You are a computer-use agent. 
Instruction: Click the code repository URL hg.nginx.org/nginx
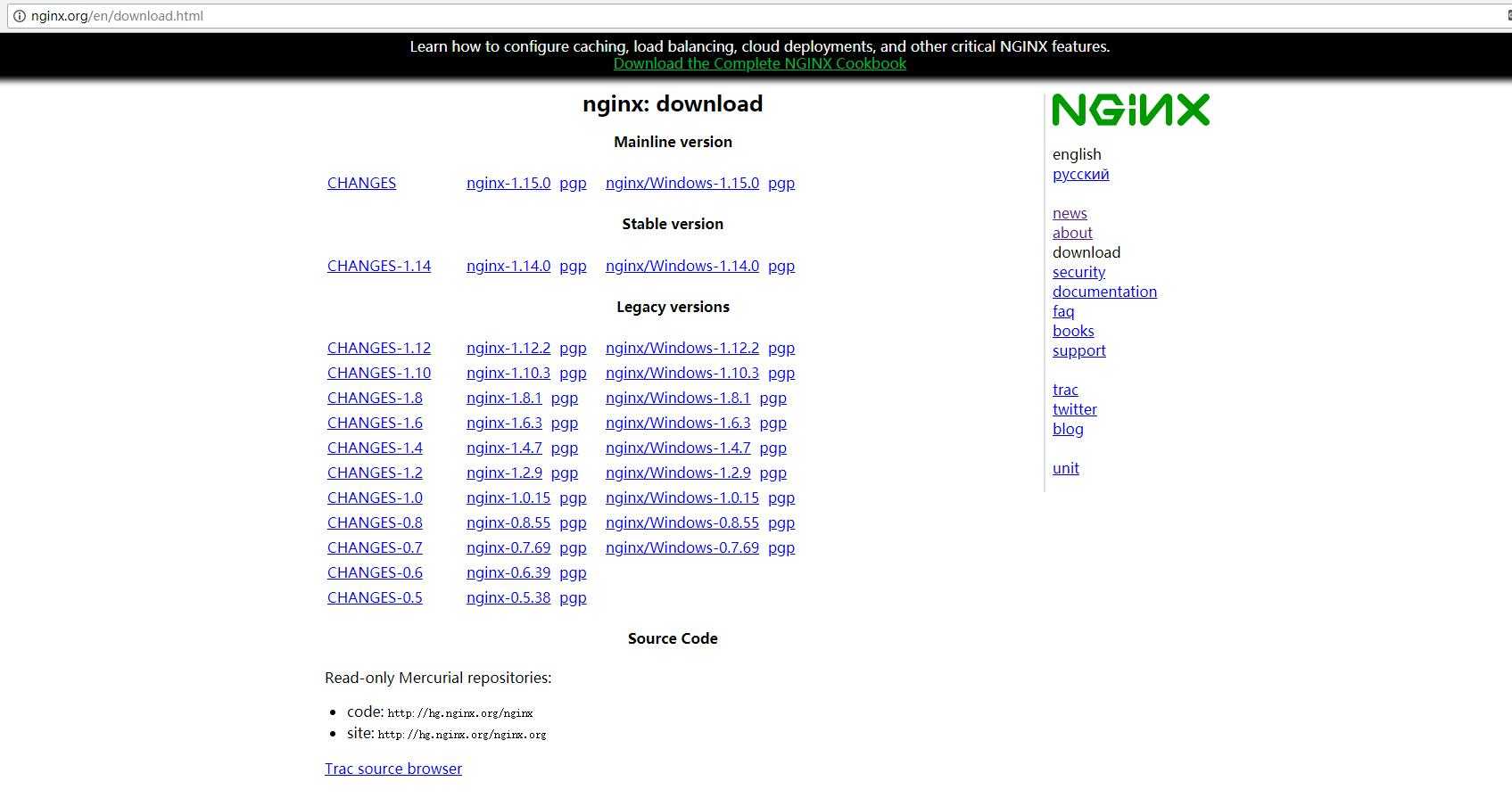point(460,713)
